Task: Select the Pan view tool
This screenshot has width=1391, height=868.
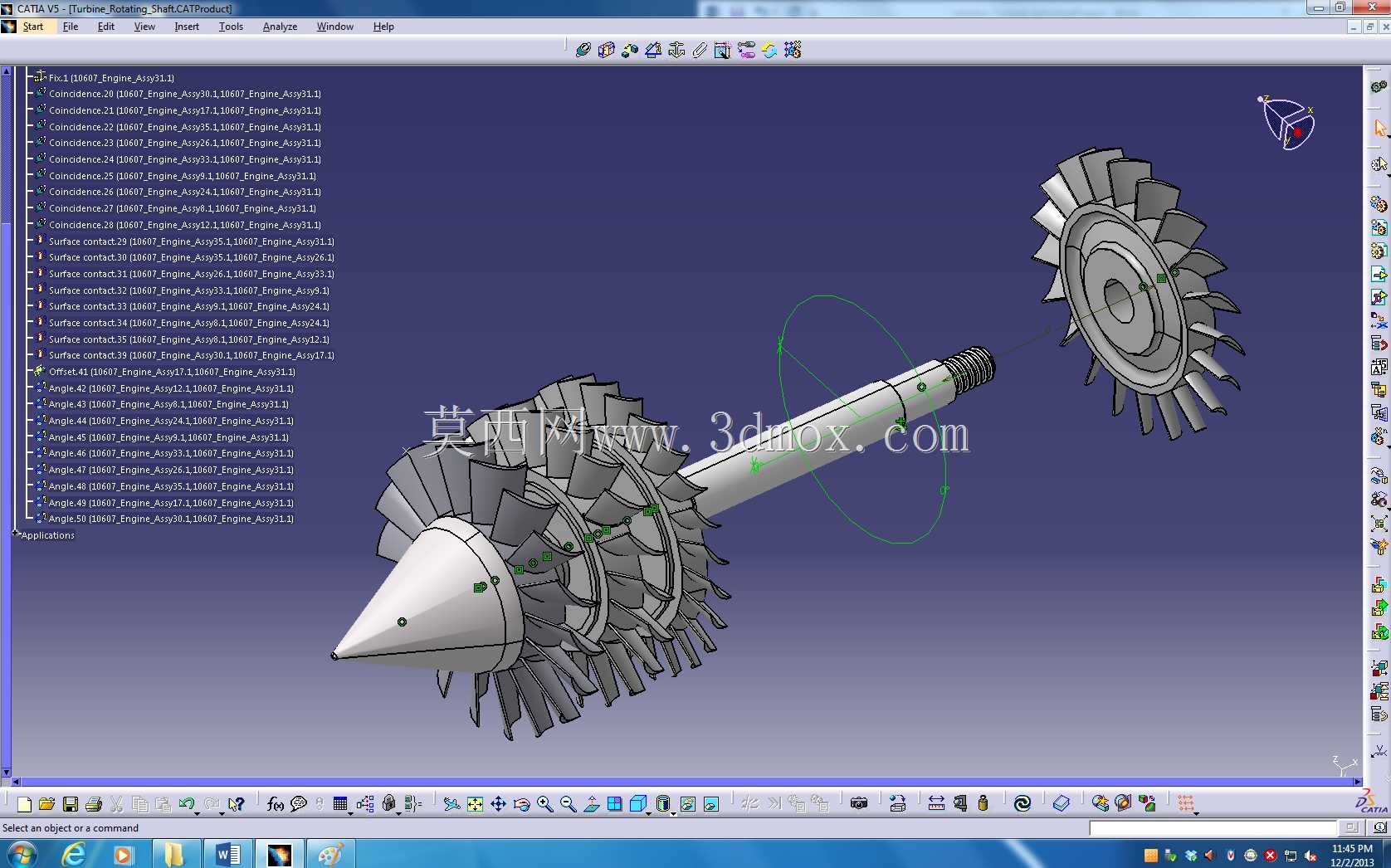Action: [498, 803]
